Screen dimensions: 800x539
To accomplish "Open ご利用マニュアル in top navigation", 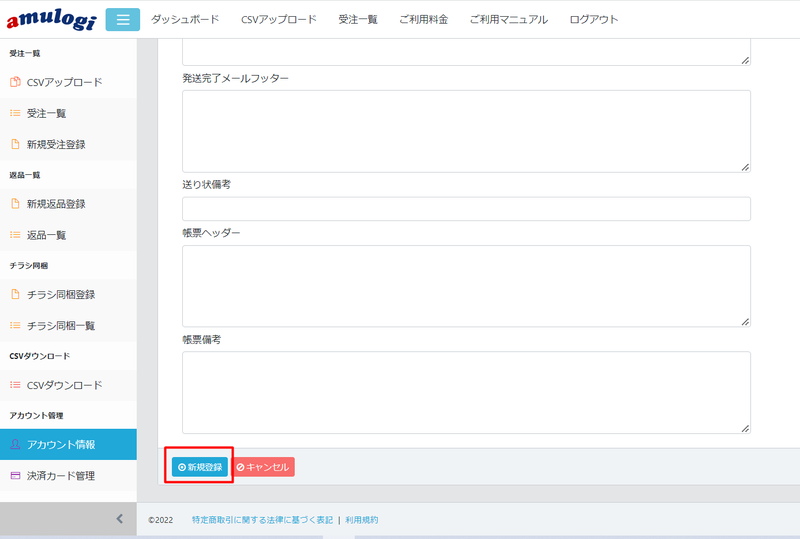I will coord(508,20).
